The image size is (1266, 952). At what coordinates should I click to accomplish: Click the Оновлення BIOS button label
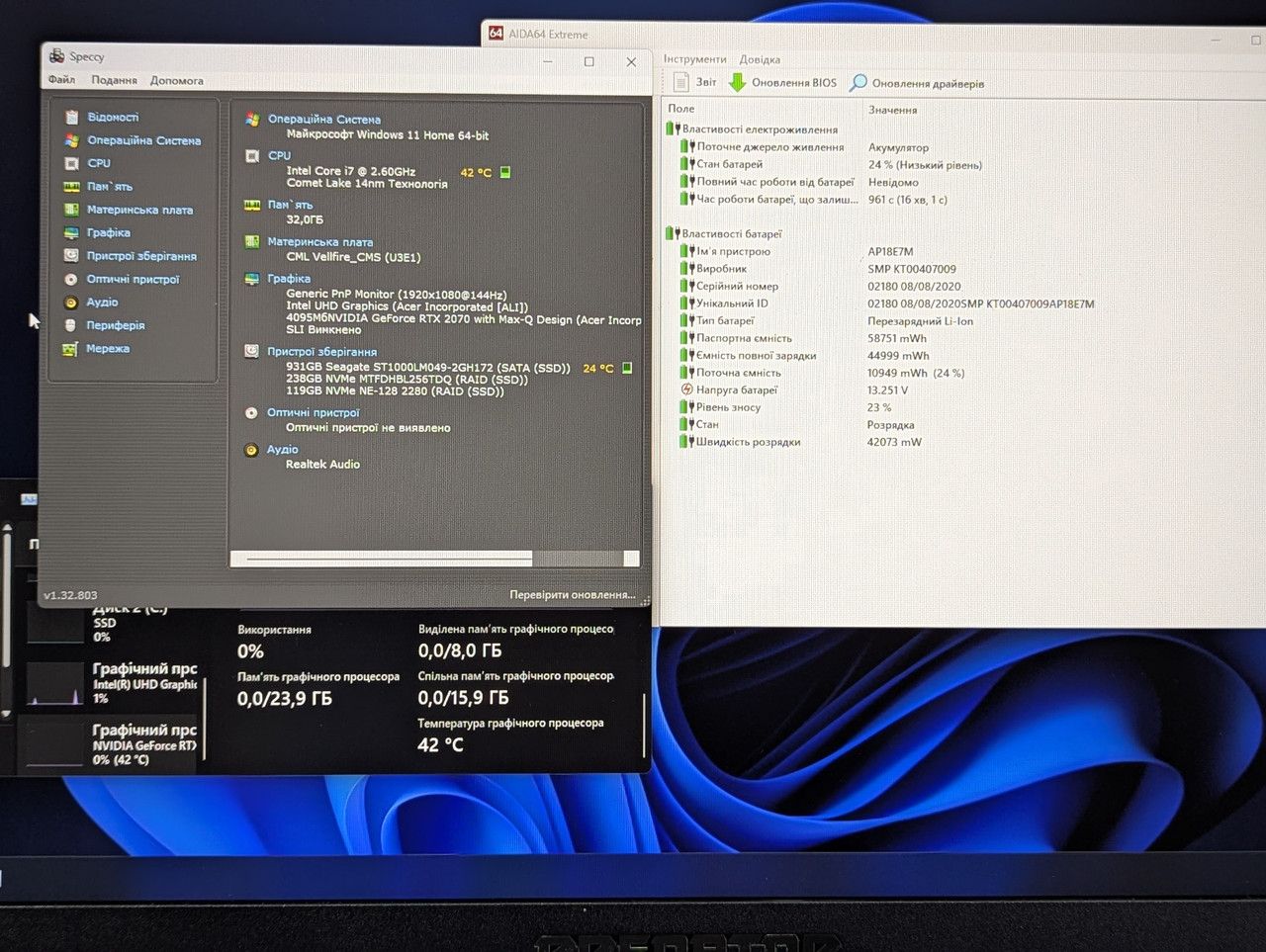pyautogui.click(x=794, y=83)
